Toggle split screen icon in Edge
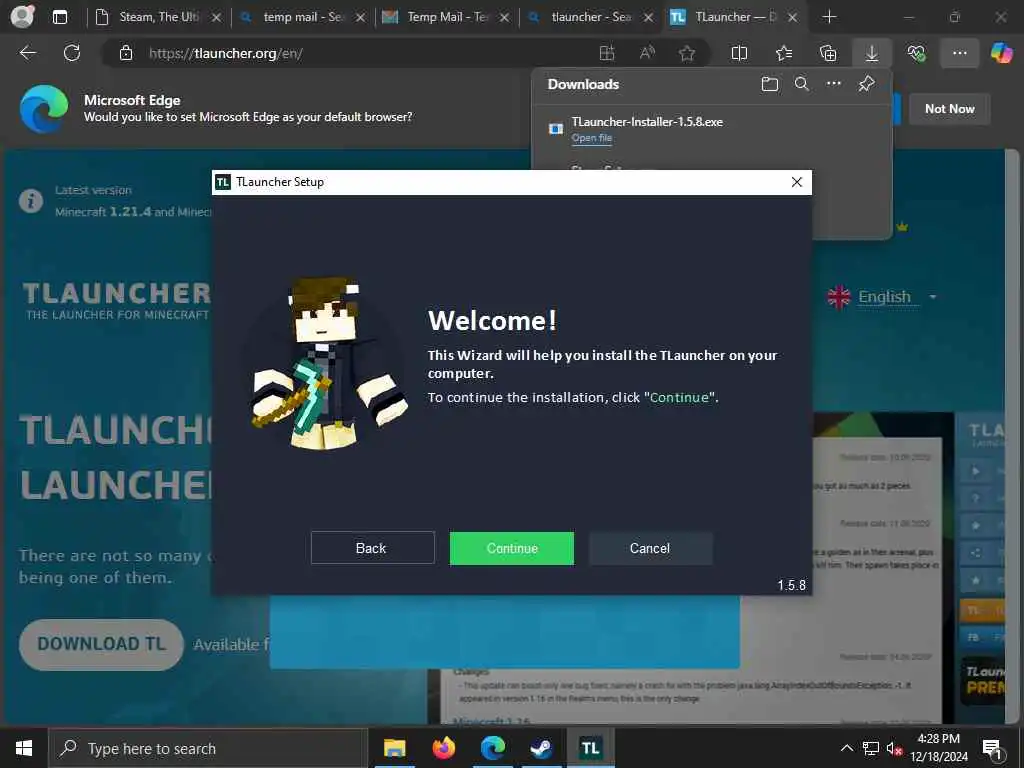This screenshot has height=768, width=1024. [x=739, y=54]
